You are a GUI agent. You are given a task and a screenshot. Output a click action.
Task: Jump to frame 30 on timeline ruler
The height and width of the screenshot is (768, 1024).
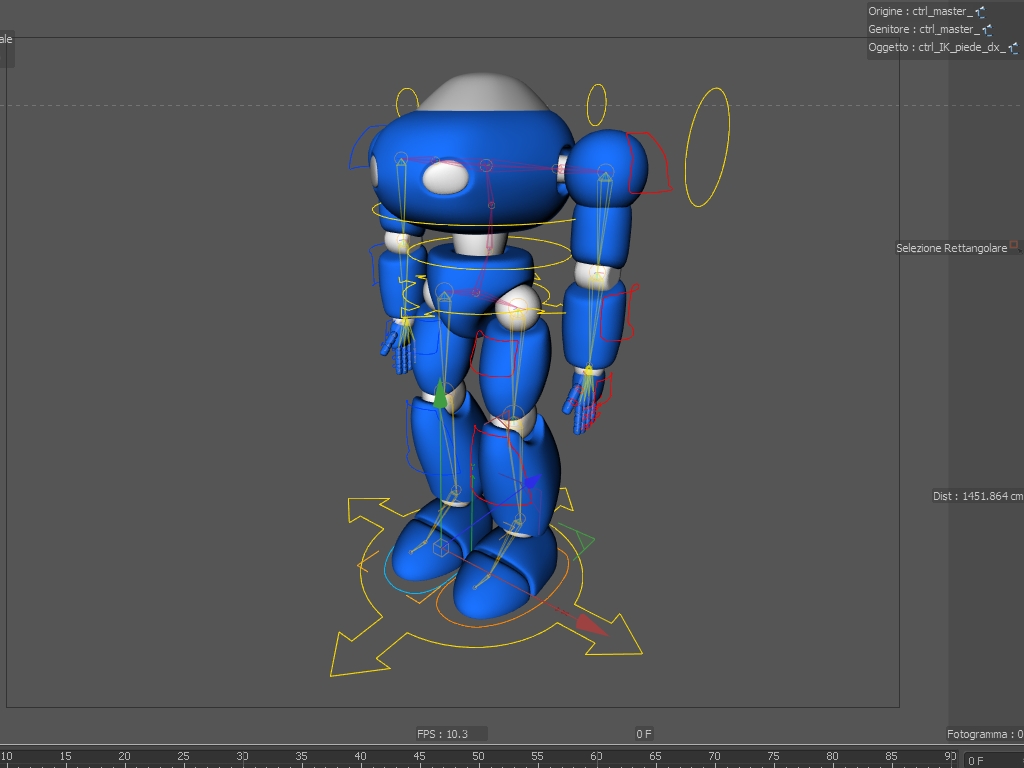242,756
